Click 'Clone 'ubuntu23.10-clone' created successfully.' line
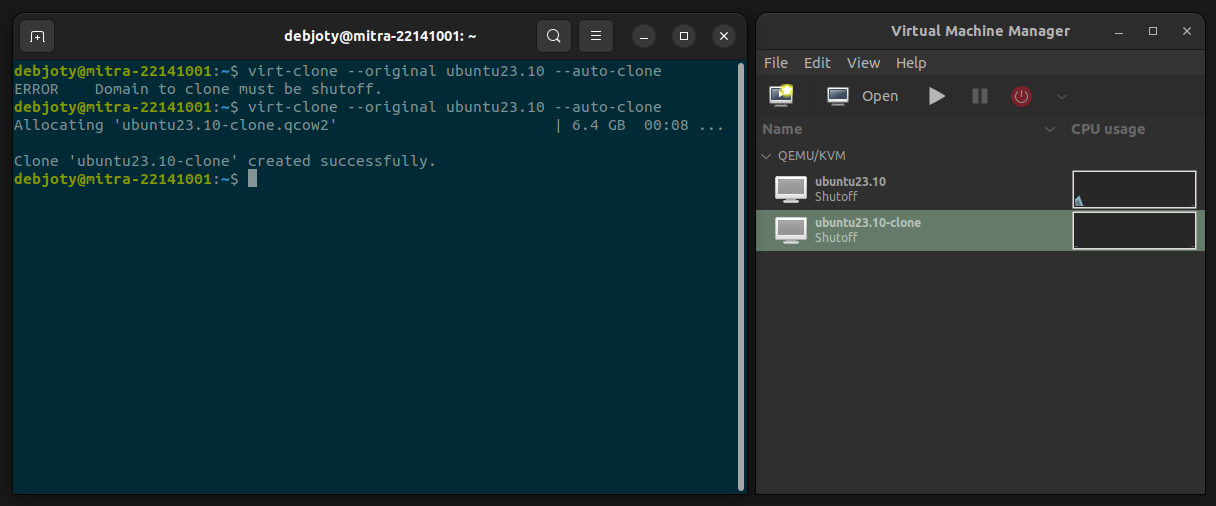Screen dimensions: 1216x506 point(225,161)
